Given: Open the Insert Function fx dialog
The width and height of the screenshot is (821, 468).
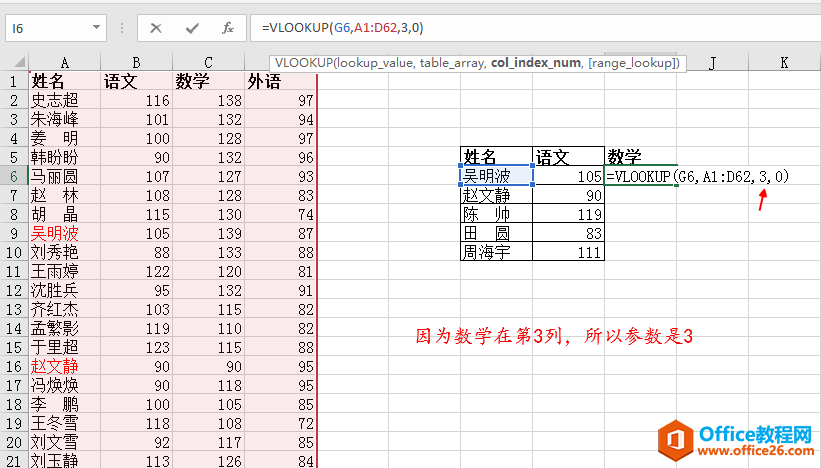Looking at the screenshot, I should point(228,28).
